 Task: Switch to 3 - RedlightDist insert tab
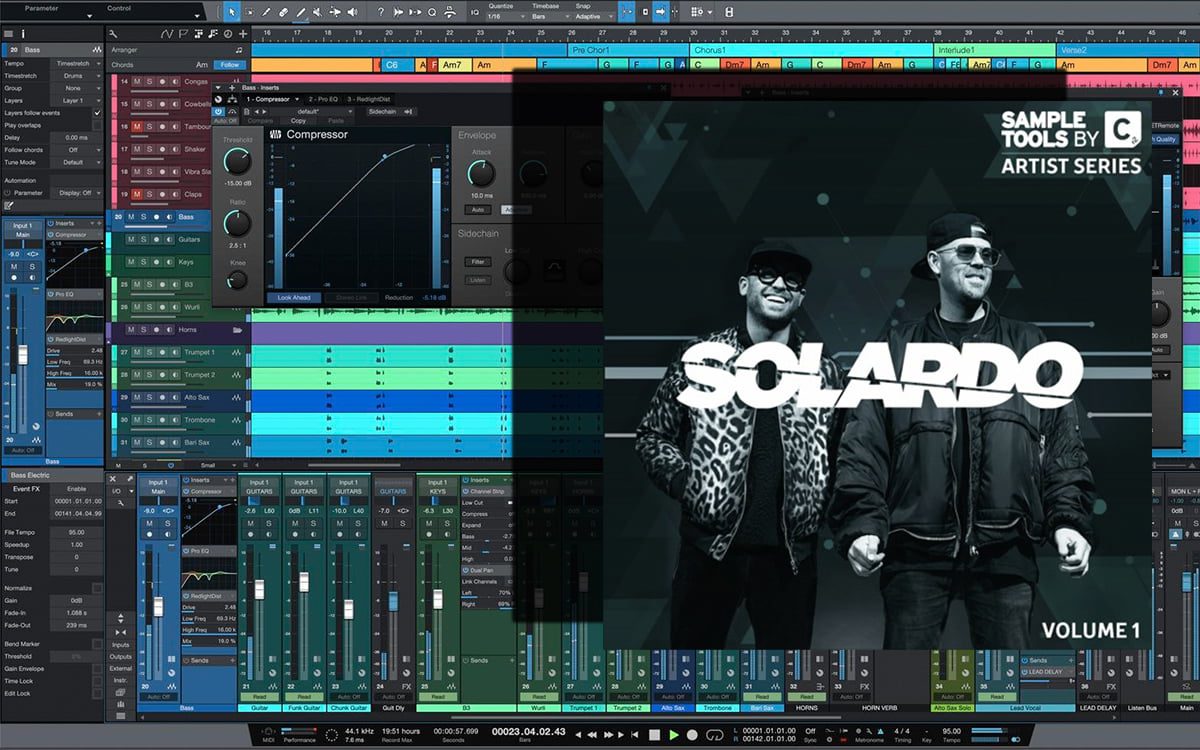(371, 99)
